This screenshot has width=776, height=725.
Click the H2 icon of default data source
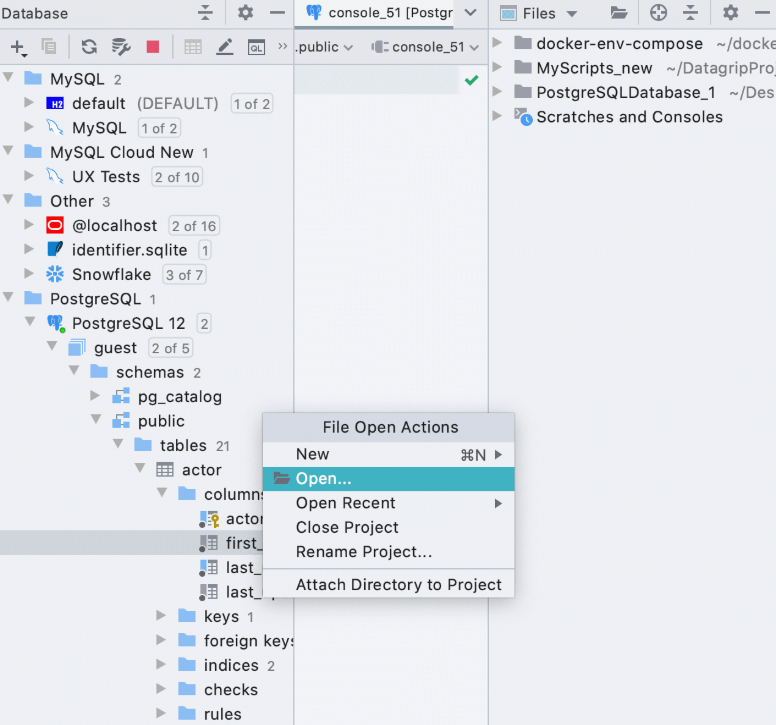[x=55, y=103]
